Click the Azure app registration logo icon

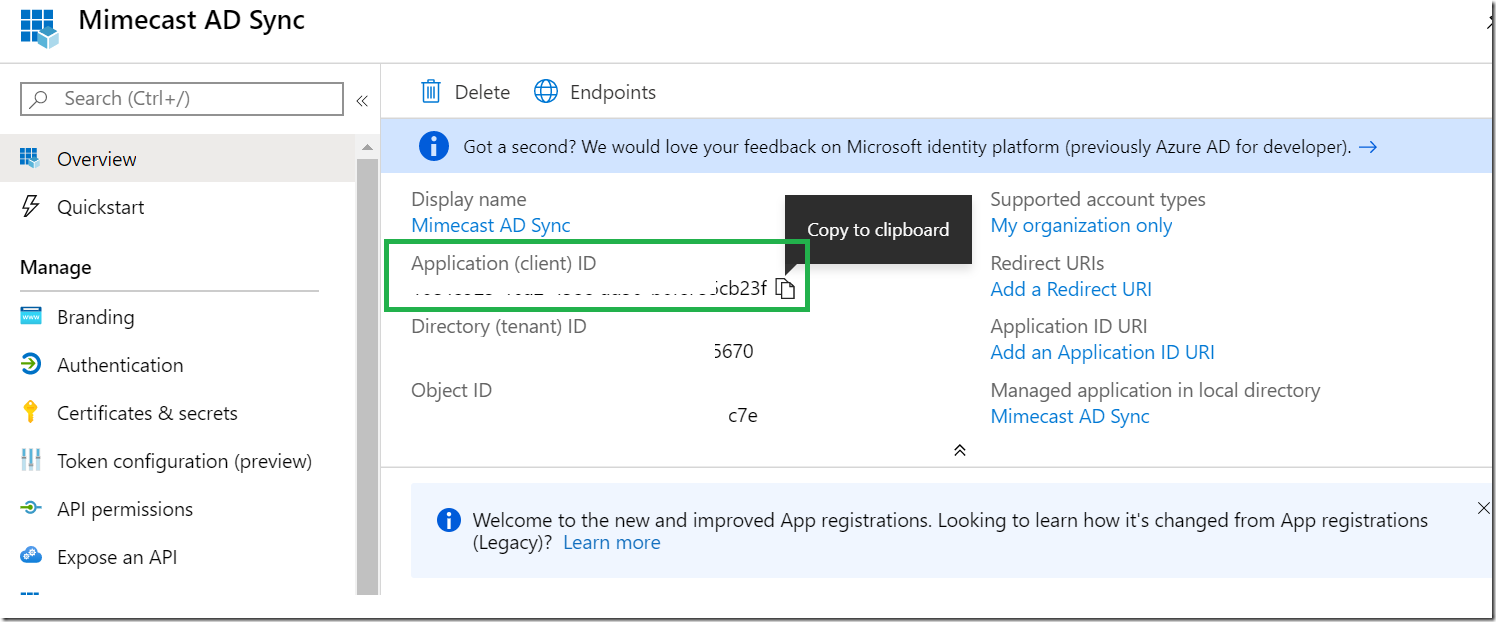point(39,26)
